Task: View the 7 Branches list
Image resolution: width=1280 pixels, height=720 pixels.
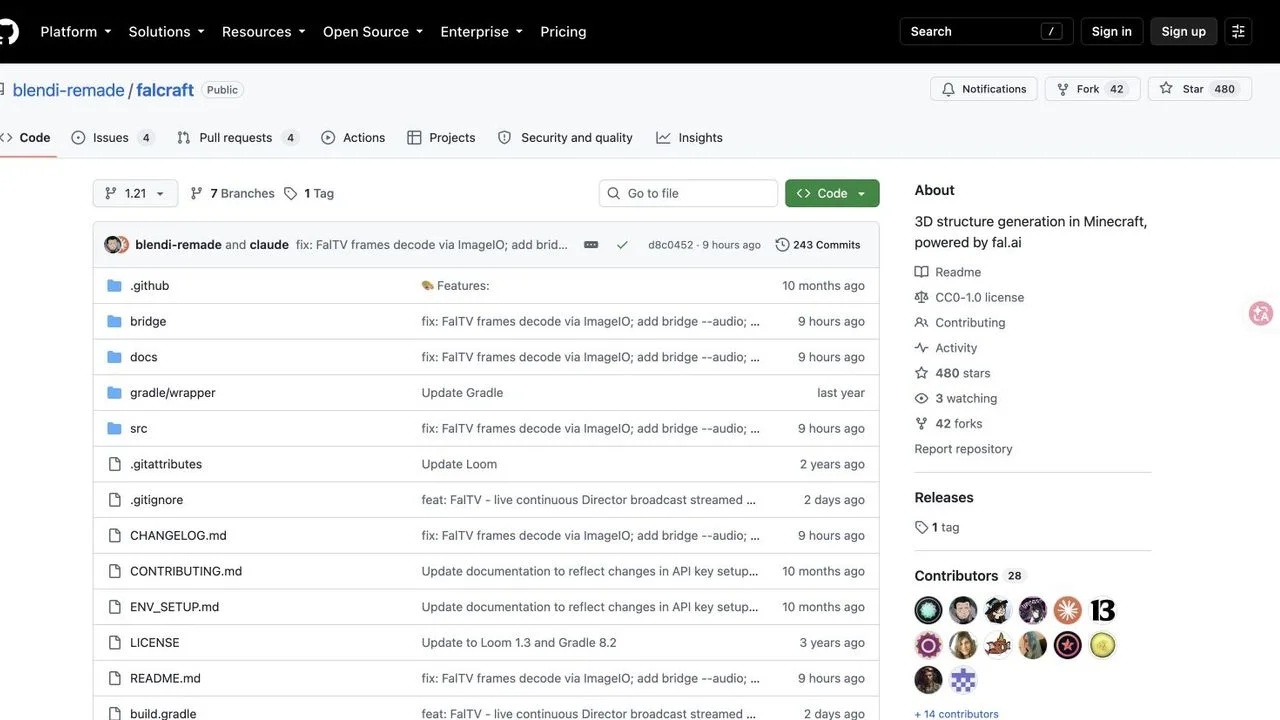Action: (x=232, y=194)
